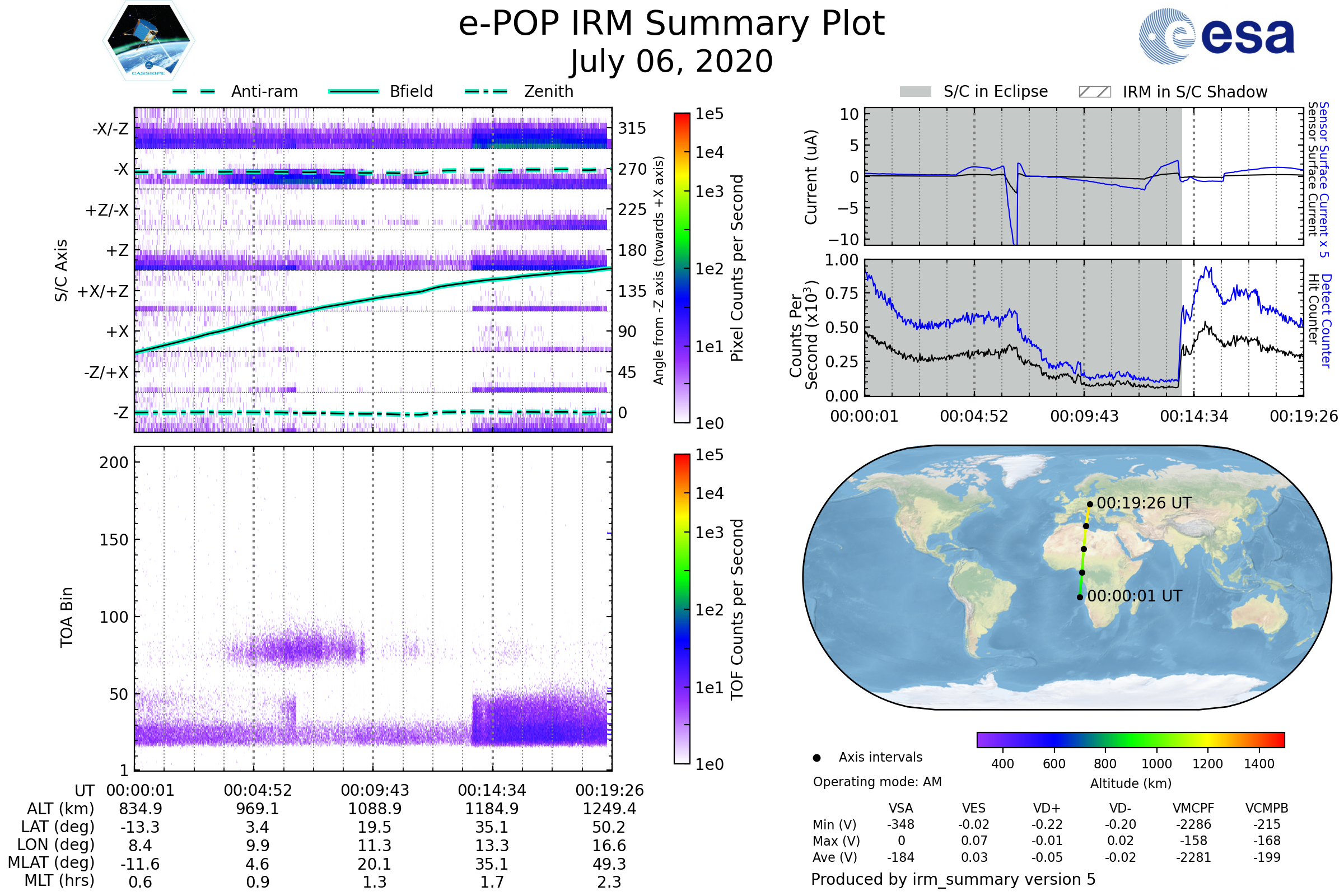Viewport: 1344px width, 896px height.
Task: Click the Anti-ram dashed legend line
Action: click(x=194, y=91)
